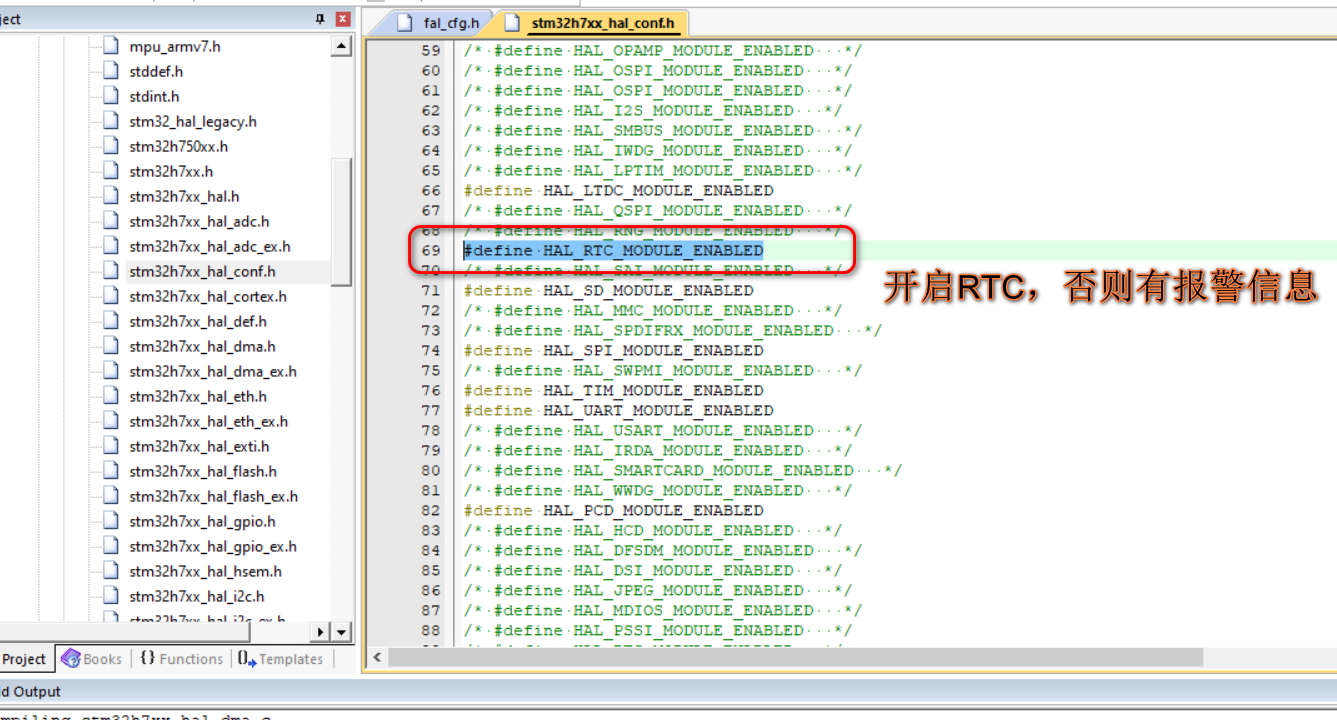Screen dimensions: 1337x720
Task: Select stm32h7xx_hal_adc.h
Action: 199,221
